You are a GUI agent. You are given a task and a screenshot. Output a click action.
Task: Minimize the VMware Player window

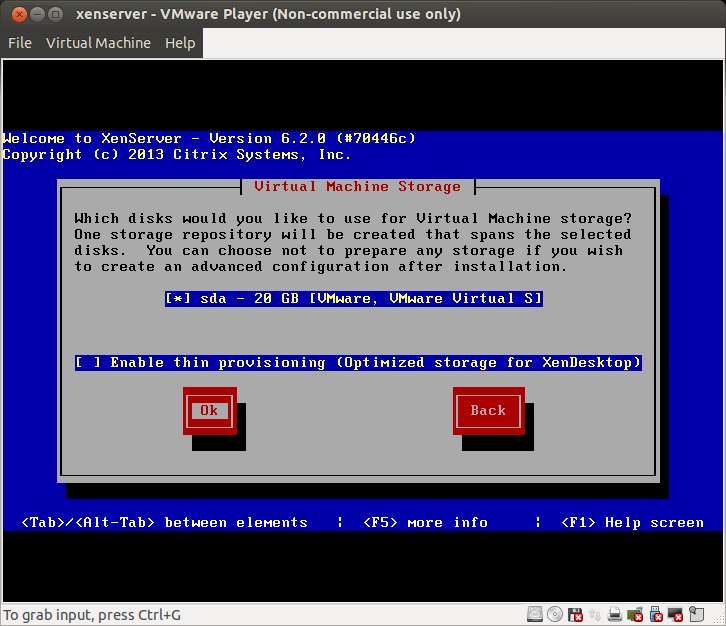pyautogui.click(x=38, y=14)
